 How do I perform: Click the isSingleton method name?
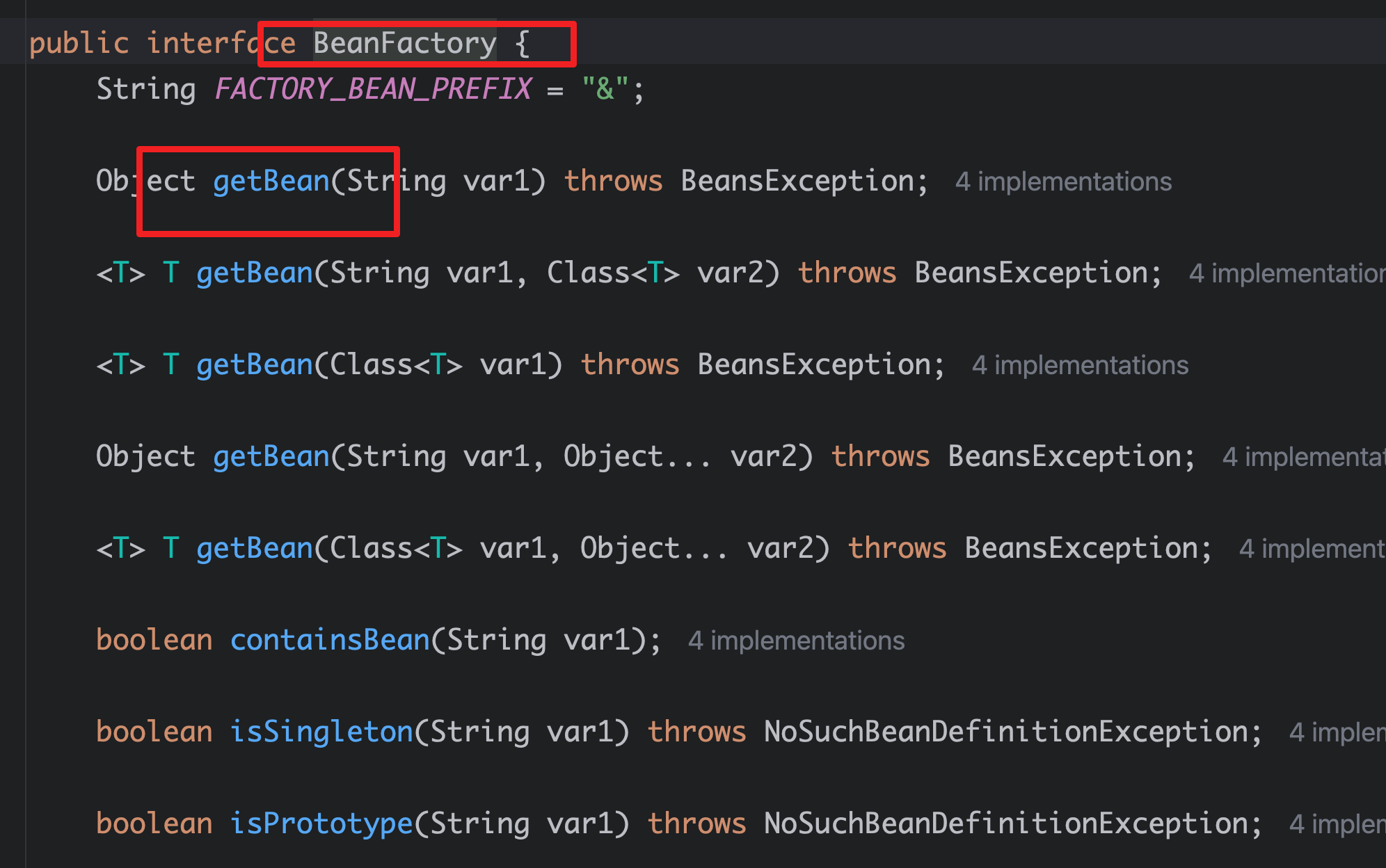point(321,732)
